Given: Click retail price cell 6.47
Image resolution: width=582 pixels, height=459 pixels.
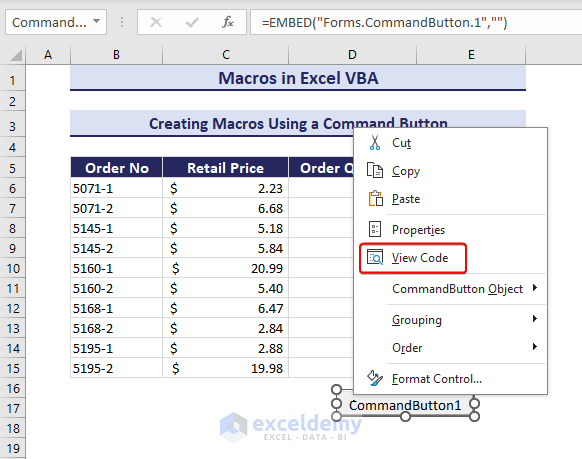Looking at the screenshot, I should point(225,308).
